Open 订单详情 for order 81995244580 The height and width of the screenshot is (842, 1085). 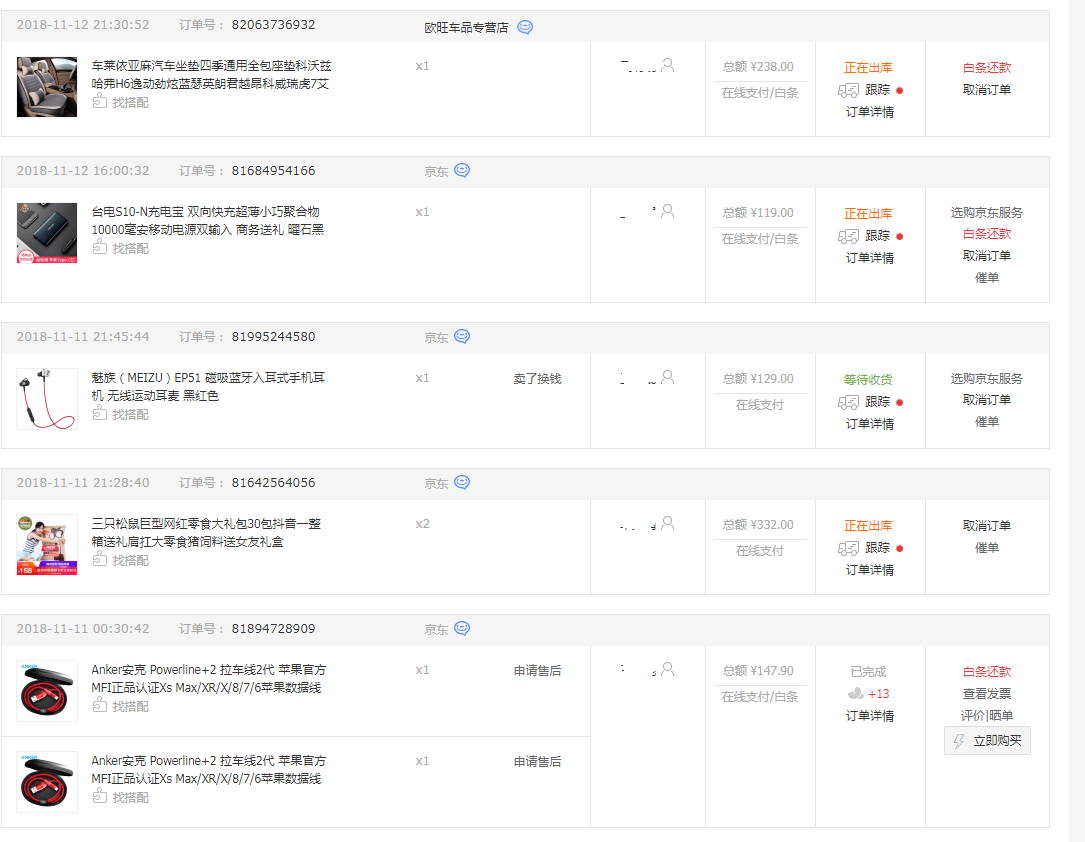point(870,424)
